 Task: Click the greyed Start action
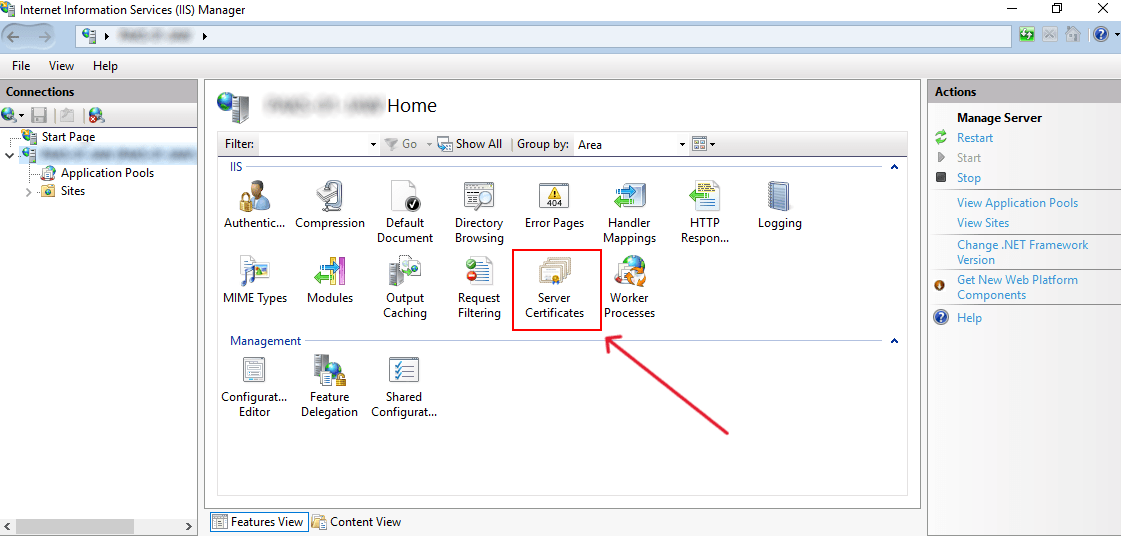969,158
